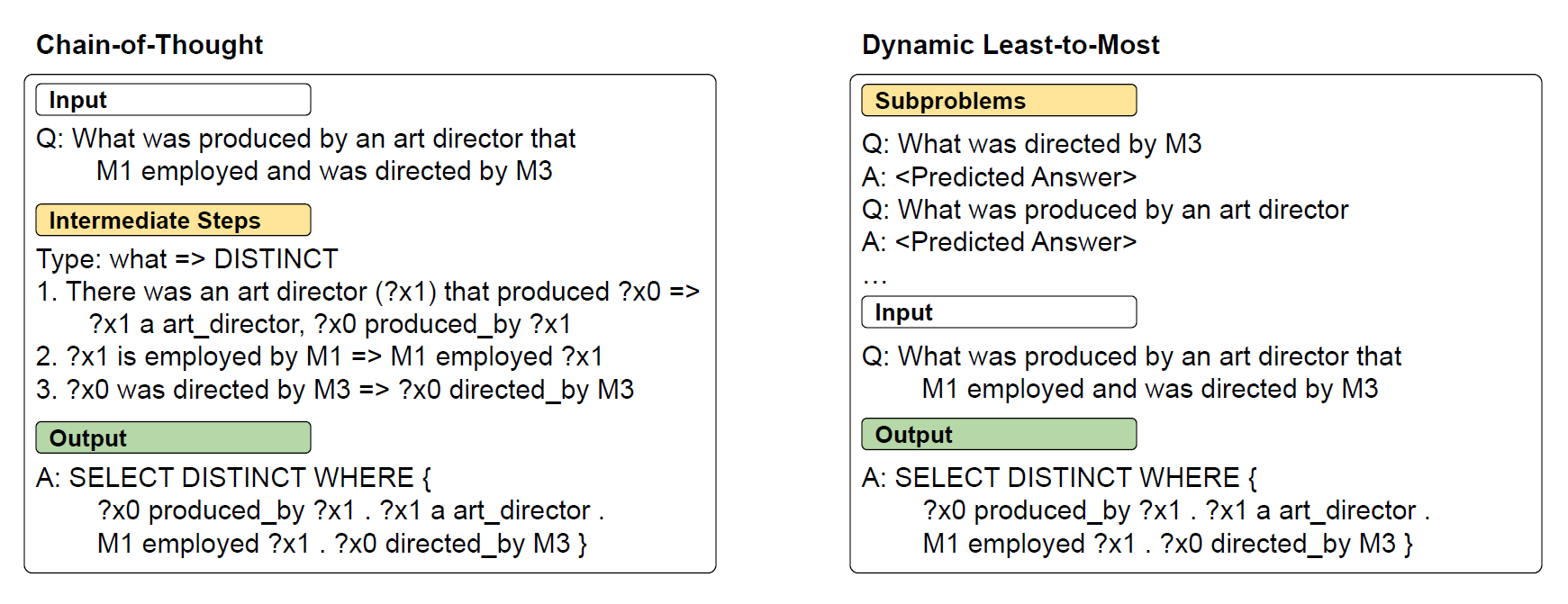Select the Input label in Least-to-Most panel
Viewport: 1568px width, 604px height.
click(999, 312)
